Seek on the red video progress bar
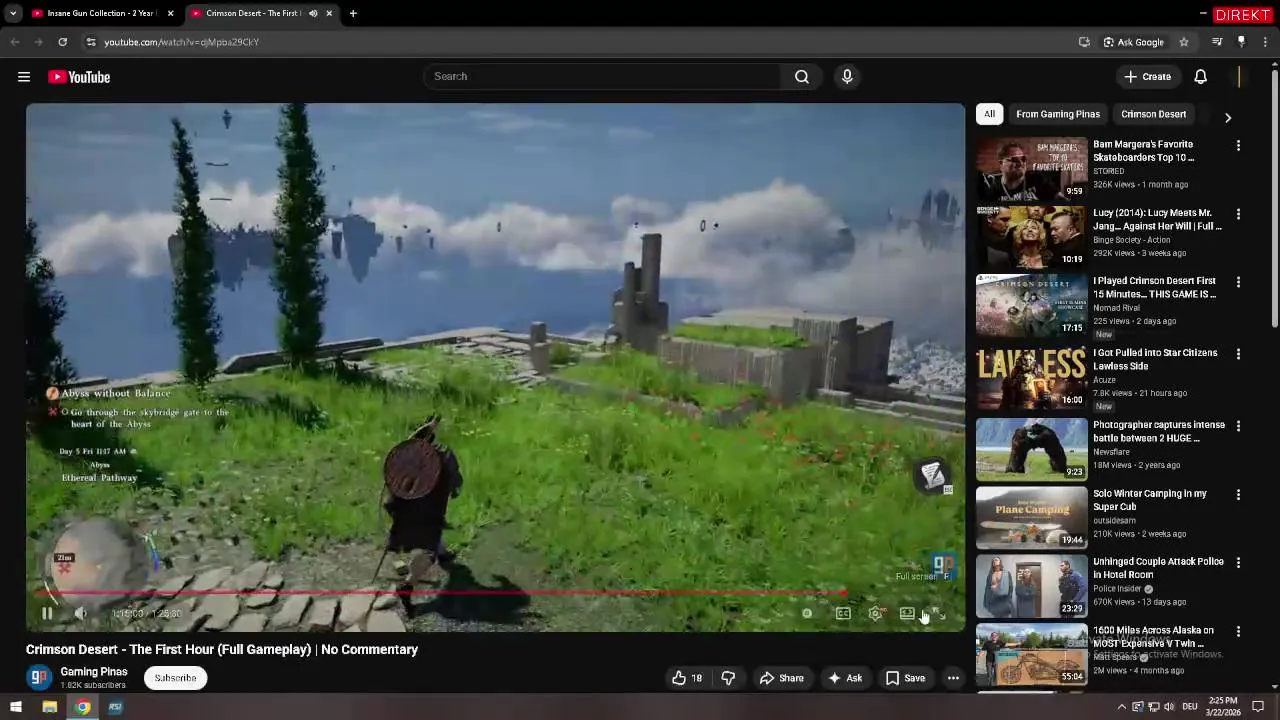The height and width of the screenshot is (720, 1280). coord(495,593)
